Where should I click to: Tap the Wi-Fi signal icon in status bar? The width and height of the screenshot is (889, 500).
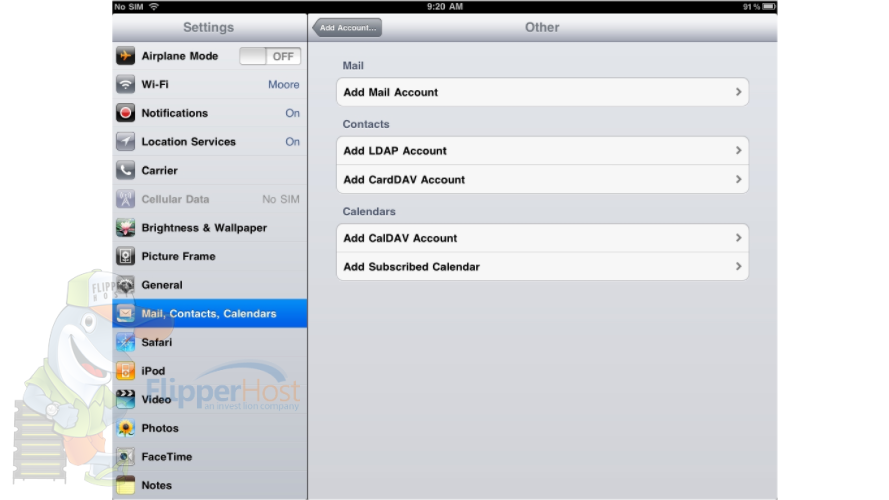(154, 7)
